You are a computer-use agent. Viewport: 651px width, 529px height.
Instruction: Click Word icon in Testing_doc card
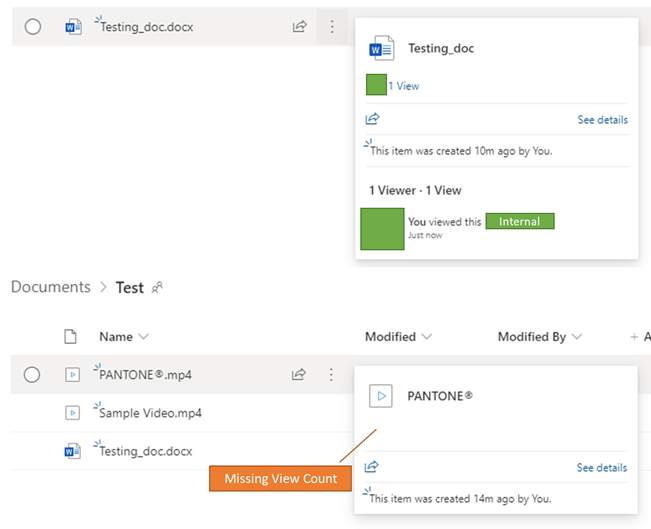pyautogui.click(x=382, y=48)
